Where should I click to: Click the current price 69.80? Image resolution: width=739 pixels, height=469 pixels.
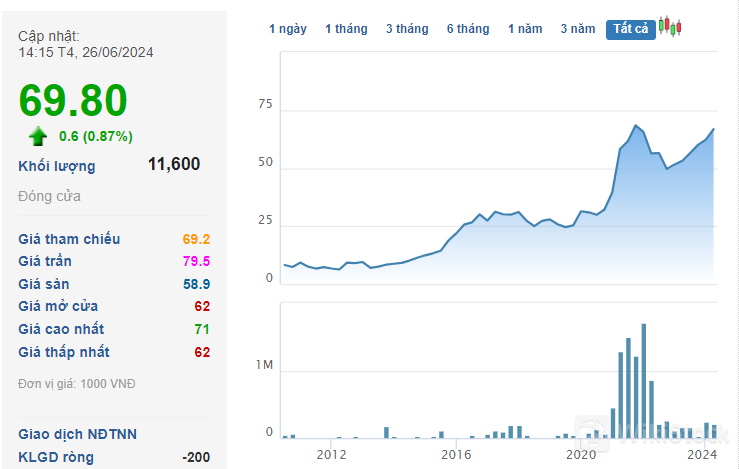pyautogui.click(x=73, y=100)
